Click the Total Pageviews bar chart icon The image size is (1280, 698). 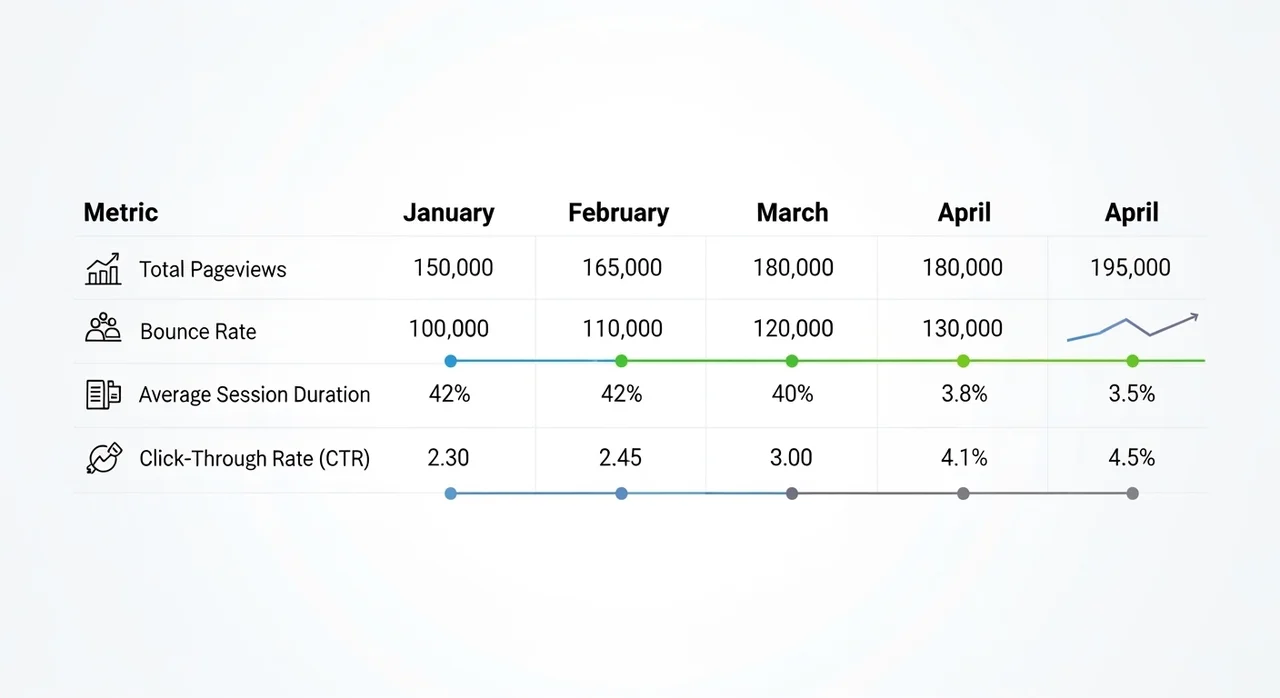click(x=103, y=269)
